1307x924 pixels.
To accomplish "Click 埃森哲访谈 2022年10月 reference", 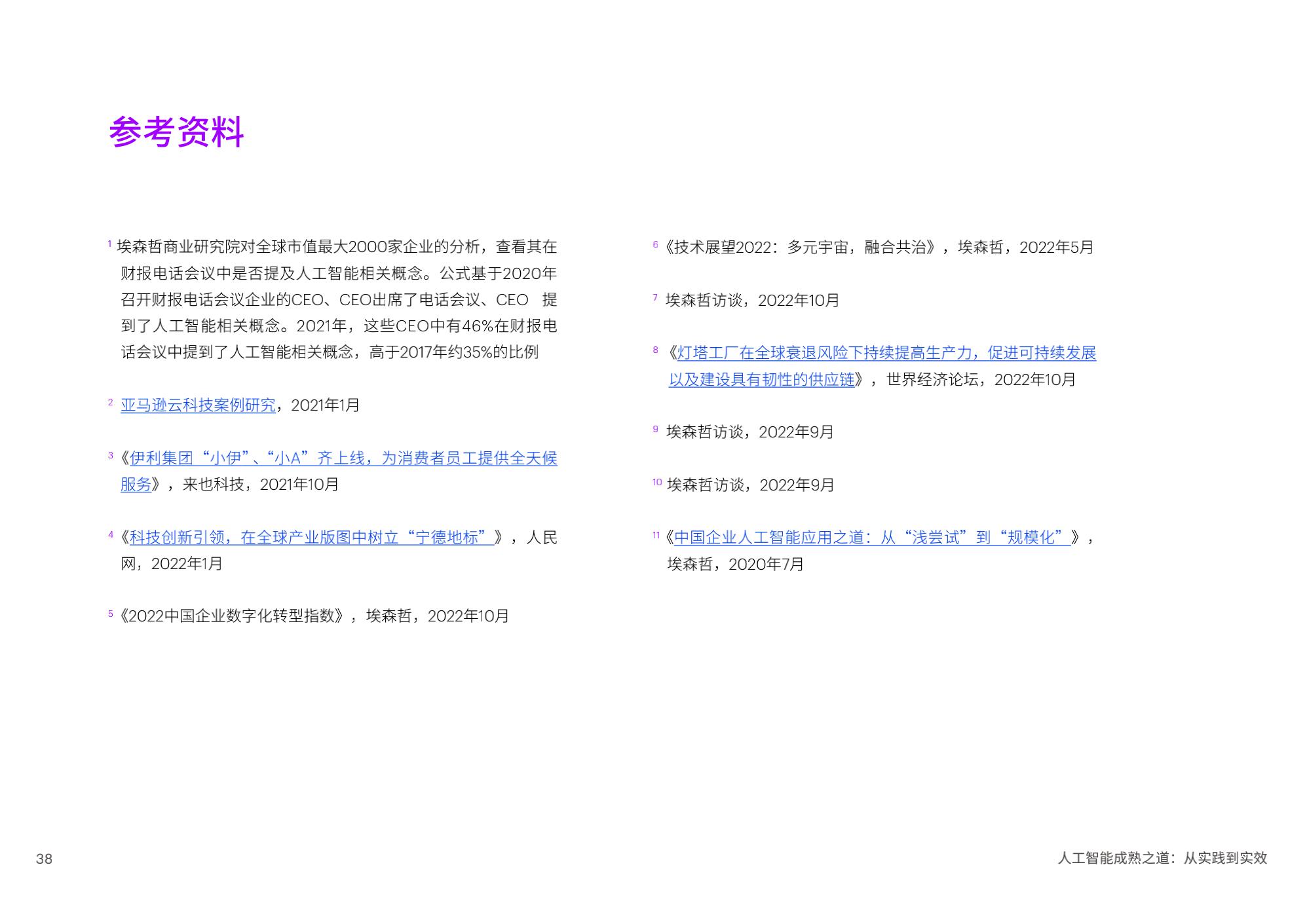I will tap(751, 301).
